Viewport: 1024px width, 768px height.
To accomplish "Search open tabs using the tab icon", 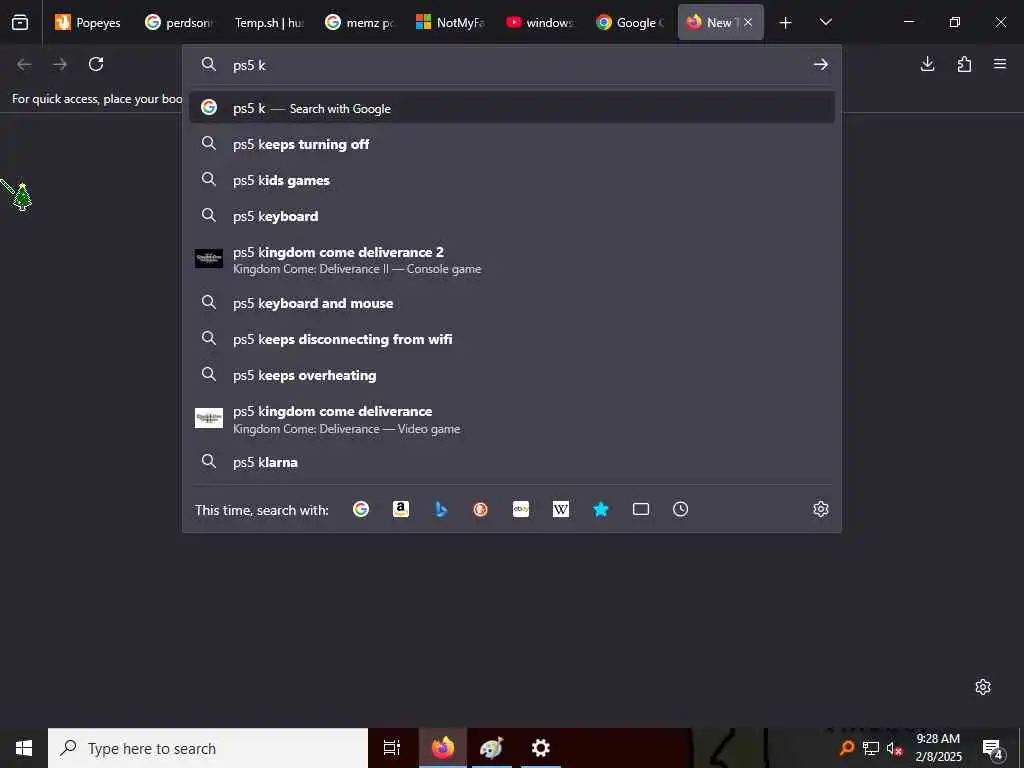I will coord(641,509).
